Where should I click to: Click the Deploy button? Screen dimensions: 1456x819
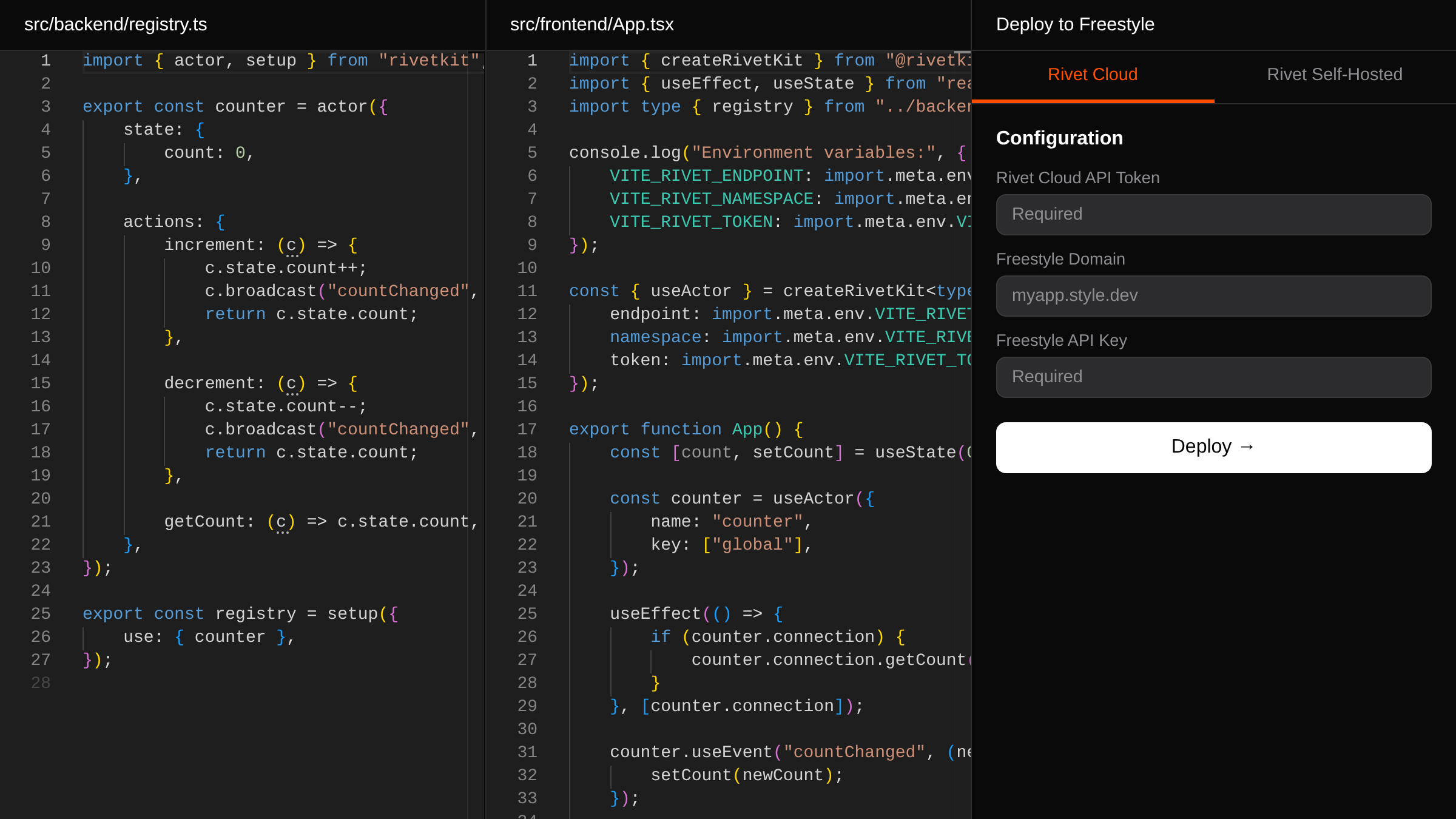1213,447
